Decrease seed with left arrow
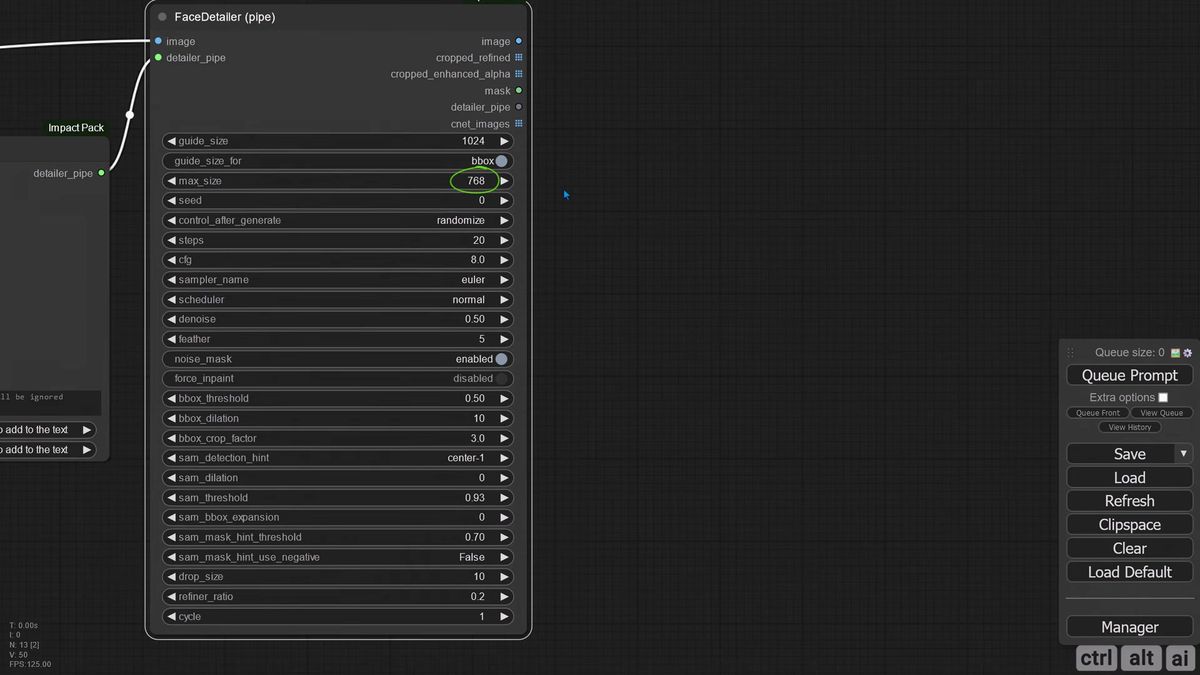The width and height of the screenshot is (1200, 675). (x=171, y=200)
